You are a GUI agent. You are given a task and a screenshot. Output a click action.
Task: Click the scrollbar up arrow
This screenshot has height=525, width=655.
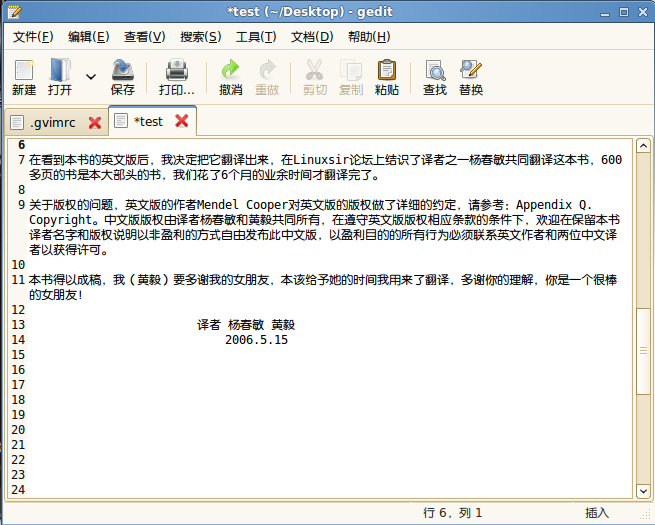[x=643, y=146]
